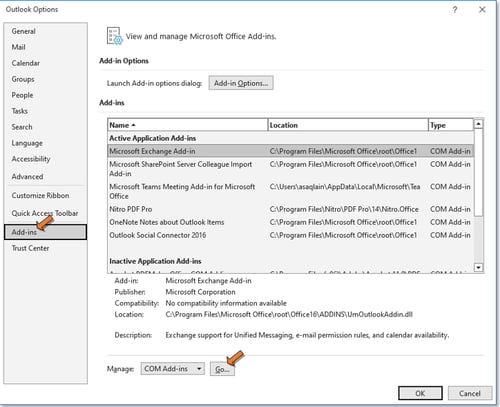Close the Outlook Options dialog

tap(482, 10)
